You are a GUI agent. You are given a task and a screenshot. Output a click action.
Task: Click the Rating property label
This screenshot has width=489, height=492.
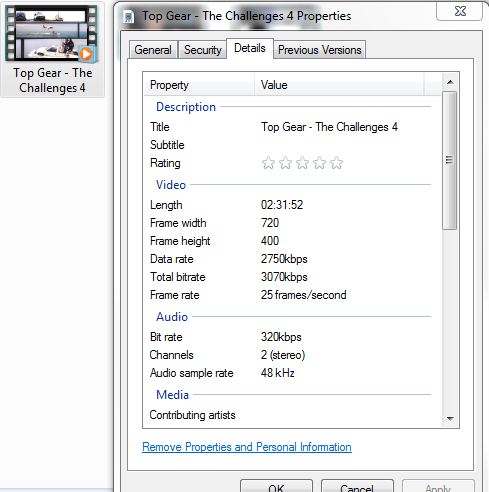pyautogui.click(x=165, y=163)
